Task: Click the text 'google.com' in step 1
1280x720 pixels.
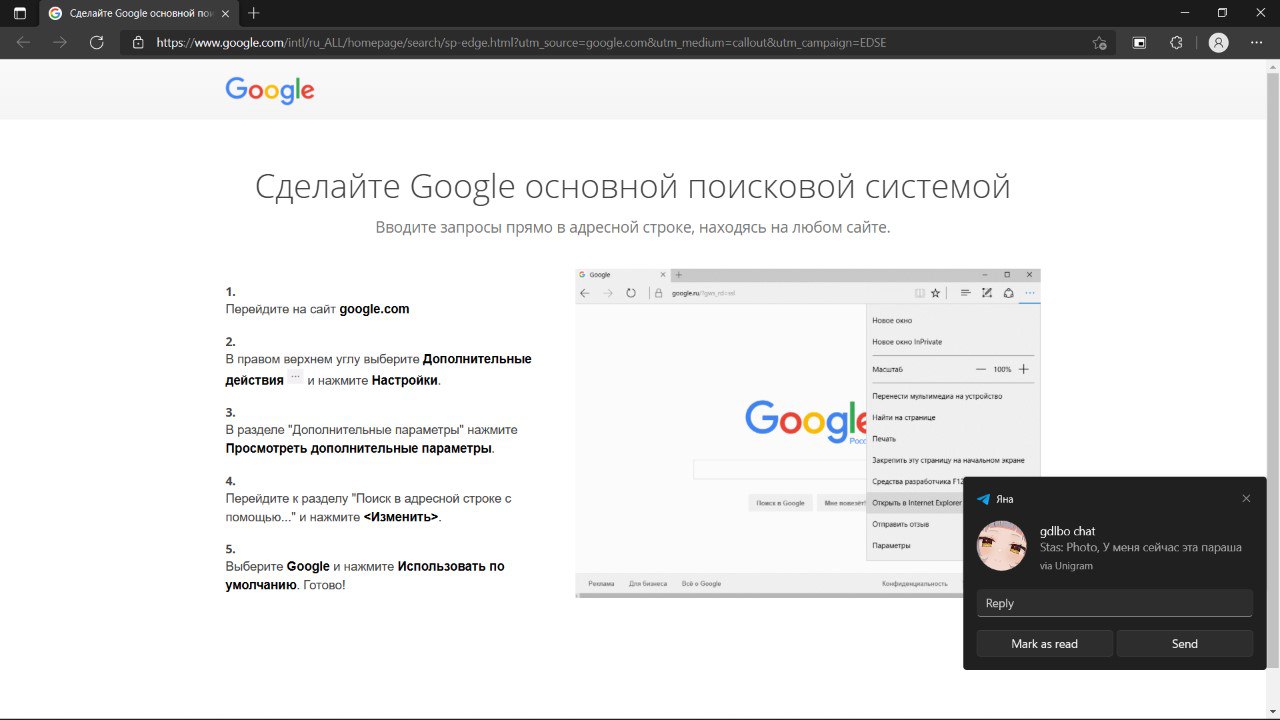Action: tap(374, 309)
